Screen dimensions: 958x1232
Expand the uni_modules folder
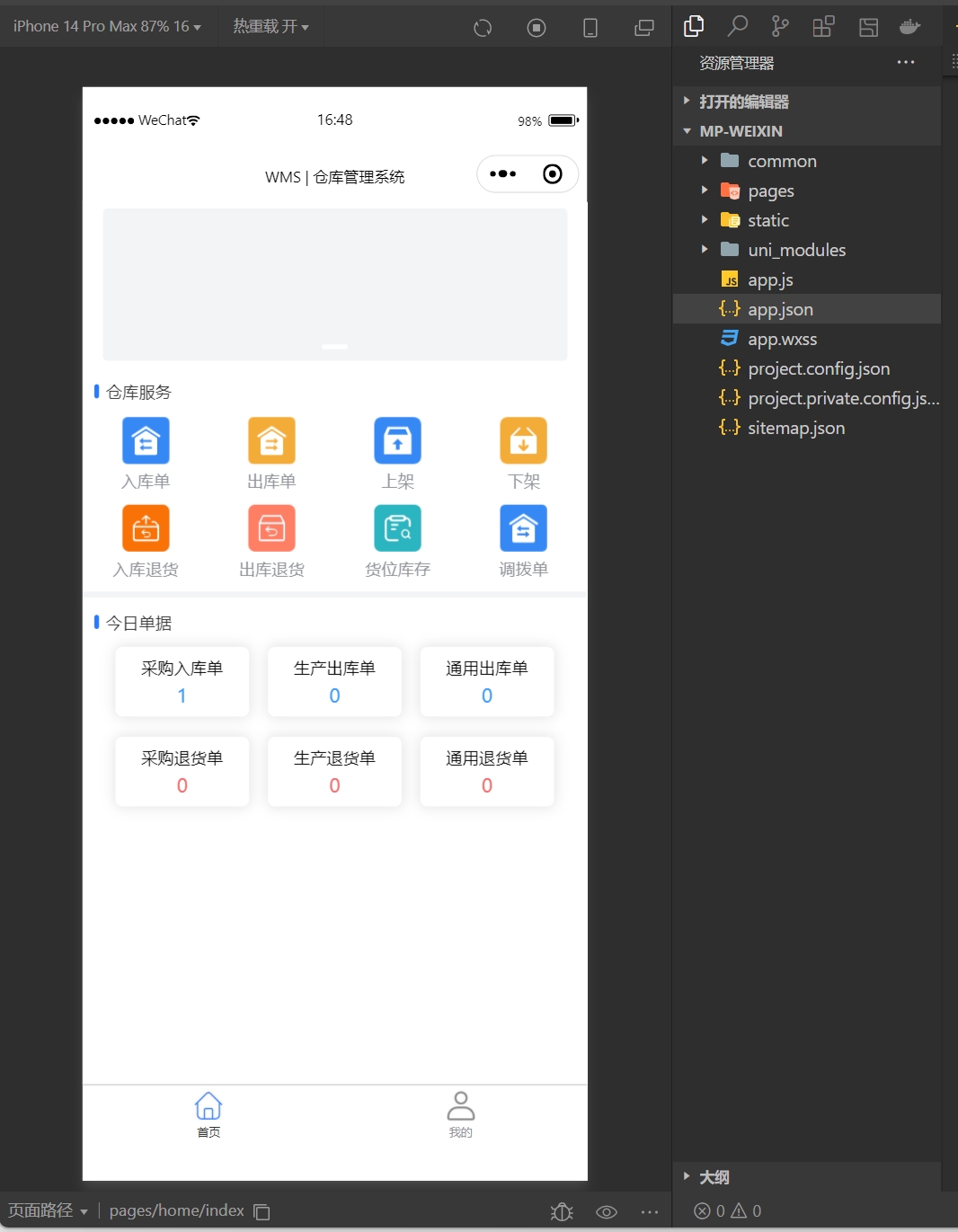click(807, 250)
